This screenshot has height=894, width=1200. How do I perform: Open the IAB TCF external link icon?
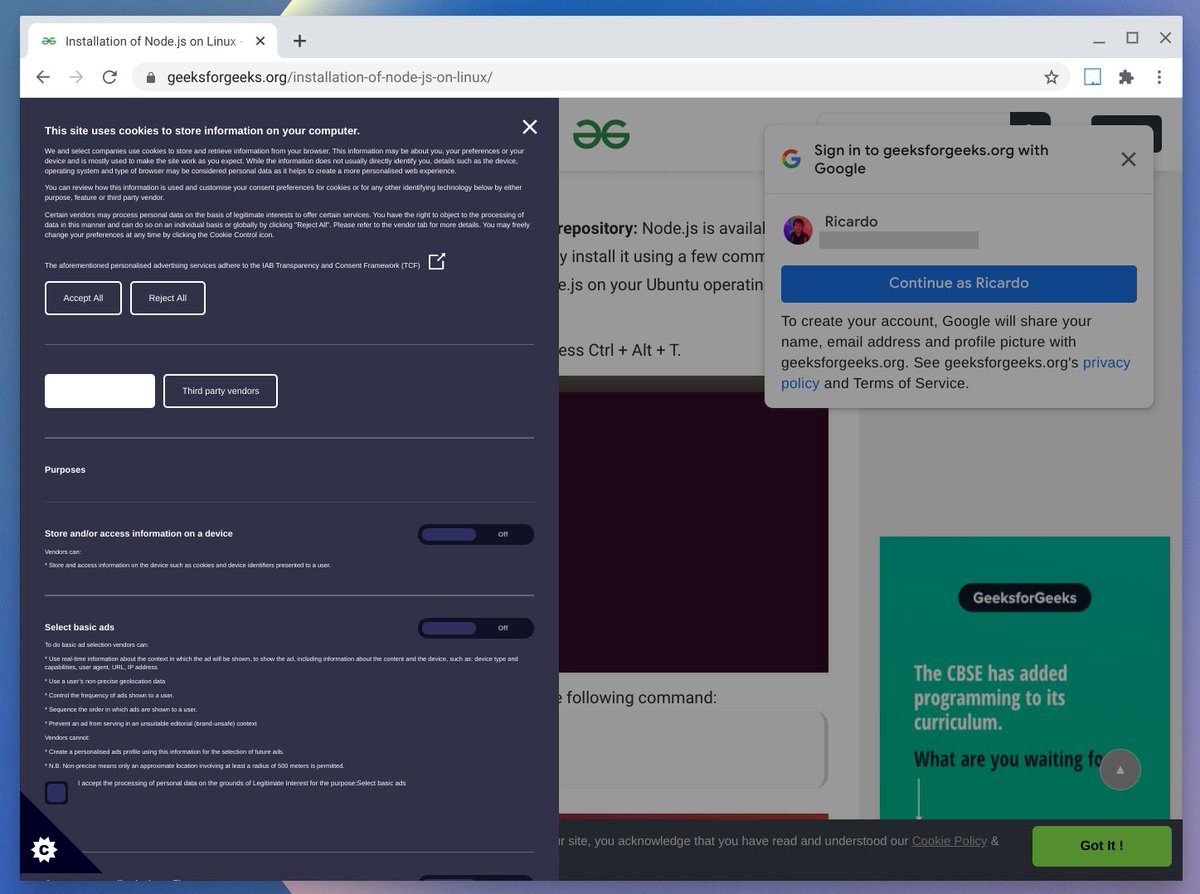click(437, 262)
